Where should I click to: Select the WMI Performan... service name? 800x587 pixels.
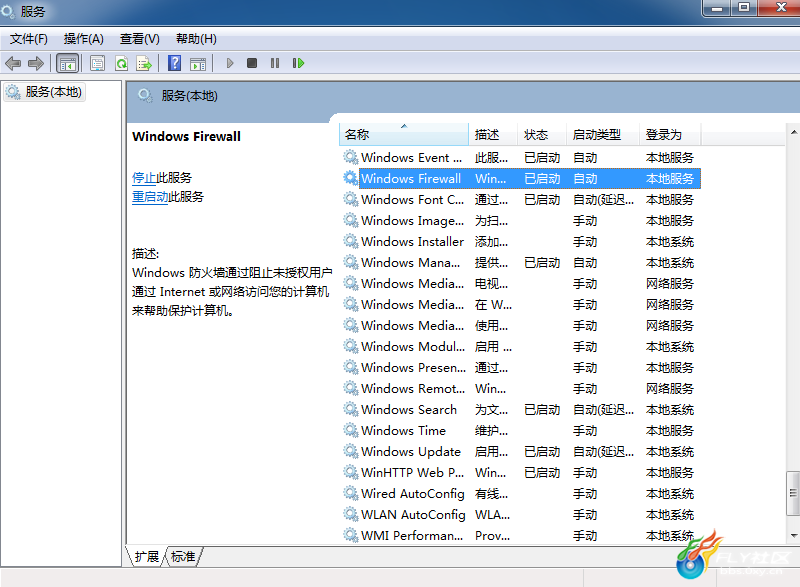coord(412,536)
